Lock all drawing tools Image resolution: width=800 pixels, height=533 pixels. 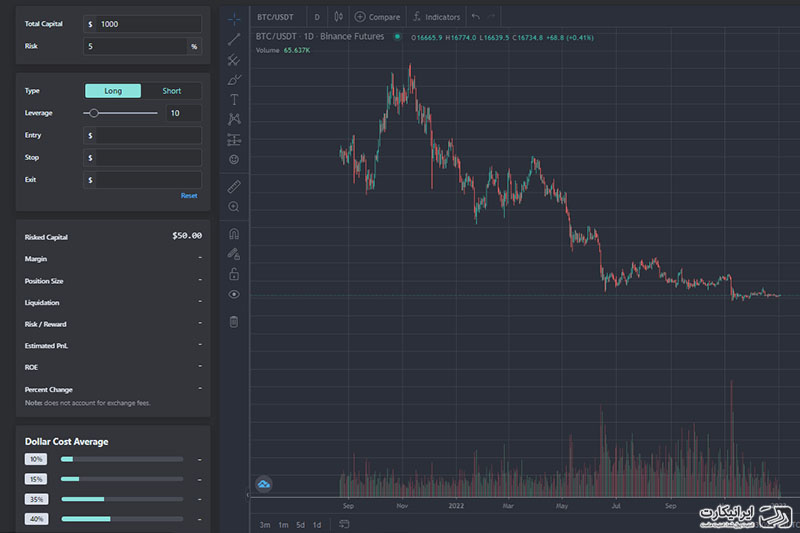[234, 274]
